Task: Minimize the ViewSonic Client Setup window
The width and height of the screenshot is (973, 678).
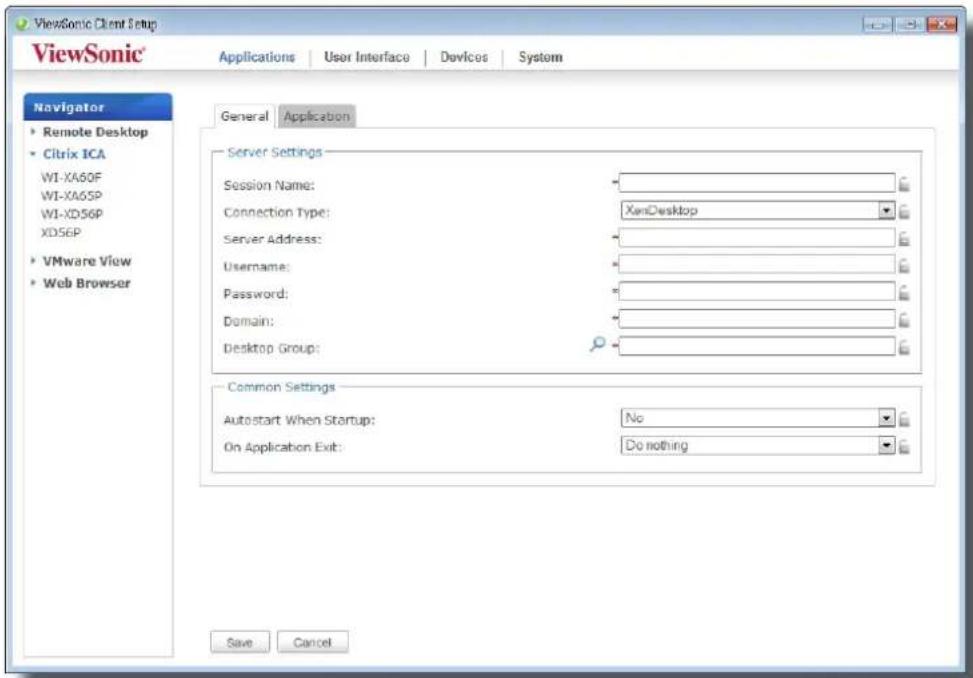Action: 877,24
